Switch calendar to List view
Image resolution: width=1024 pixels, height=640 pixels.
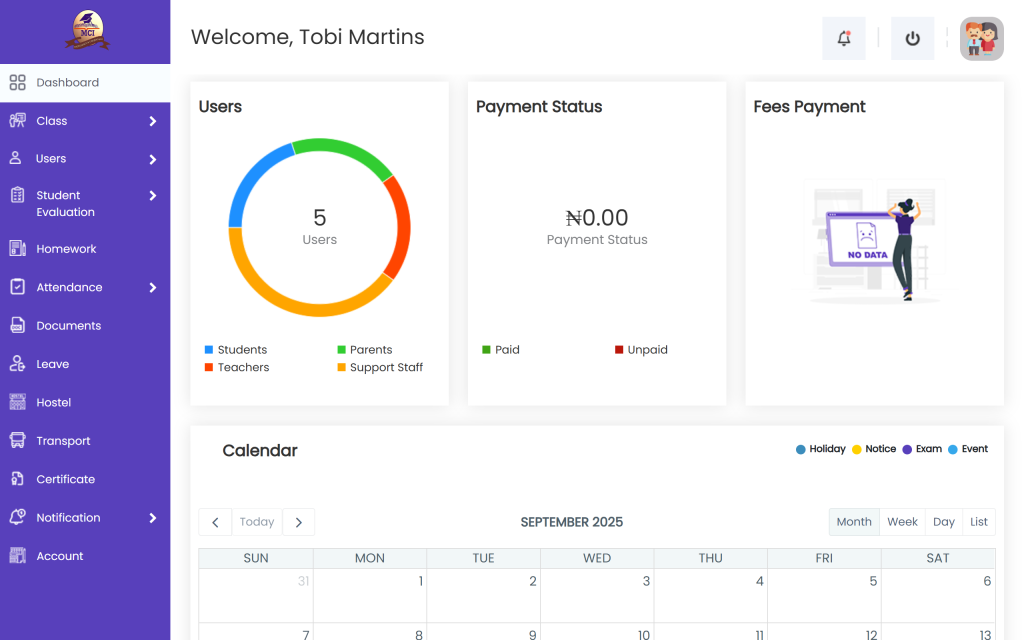click(x=978, y=522)
